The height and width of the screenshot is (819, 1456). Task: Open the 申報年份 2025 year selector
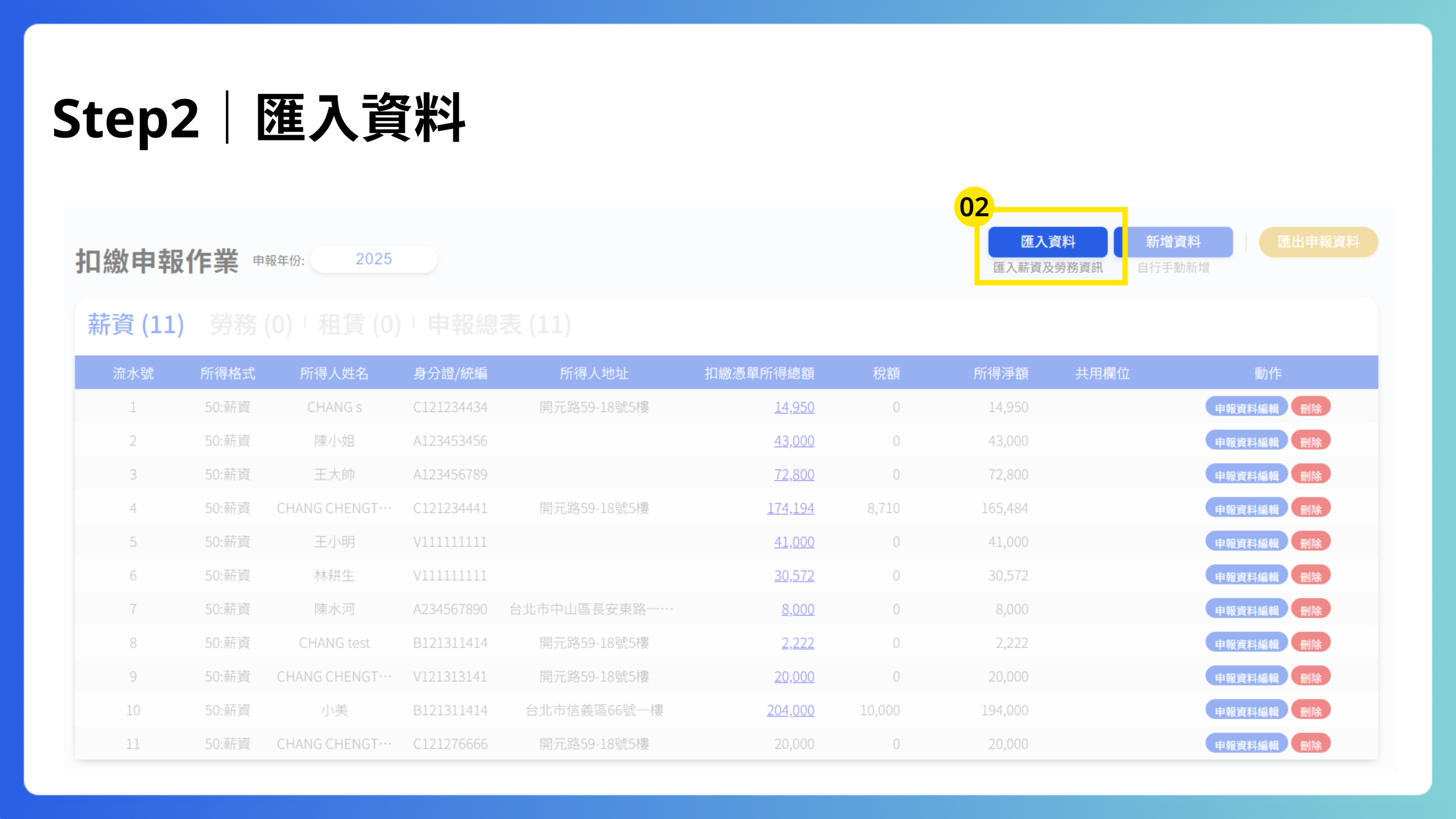(x=374, y=259)
